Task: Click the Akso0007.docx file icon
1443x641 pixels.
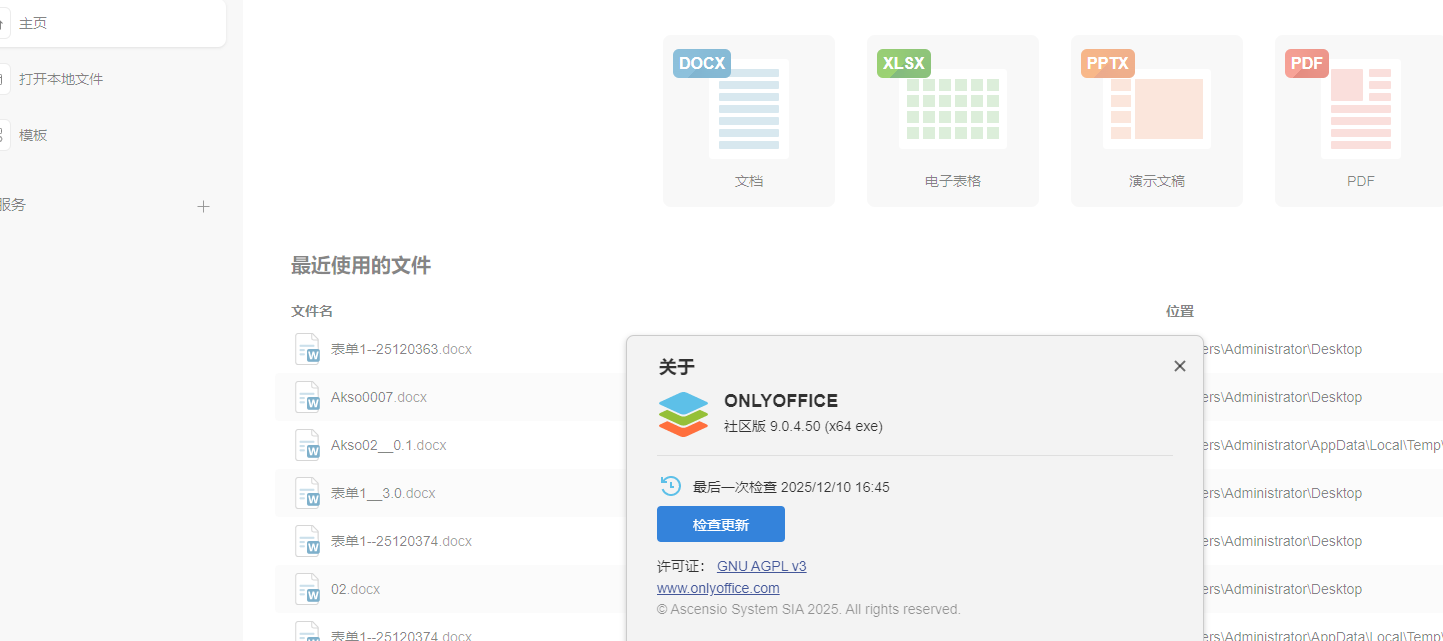Action: tap(307, 397)
